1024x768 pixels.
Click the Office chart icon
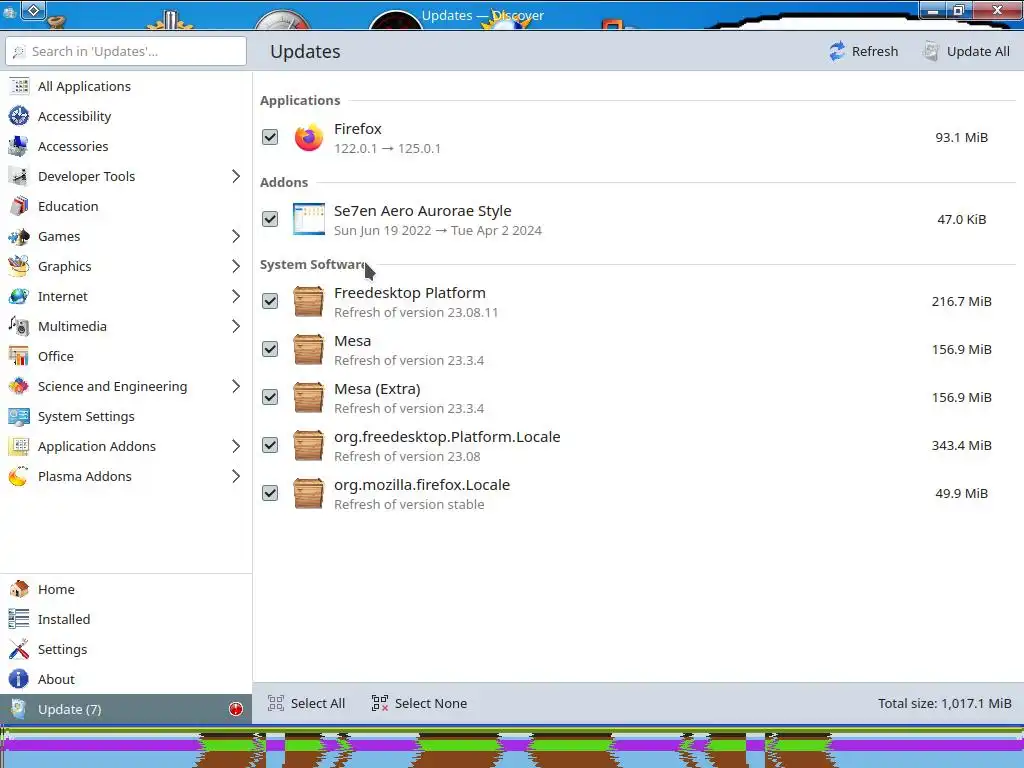tap(19, 357)
